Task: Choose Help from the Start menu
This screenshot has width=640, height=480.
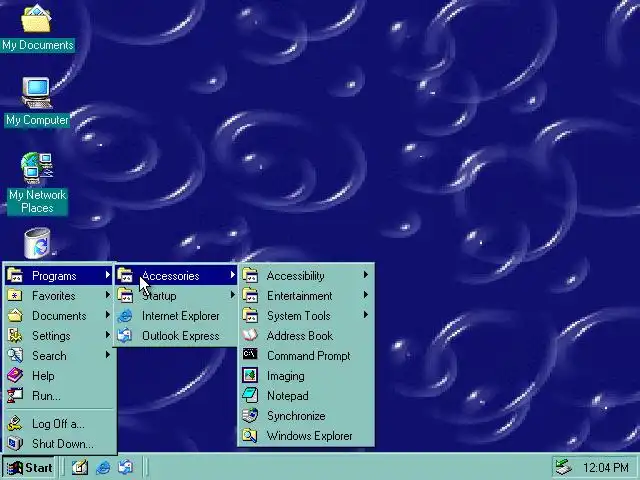Action: click(59, 376)
